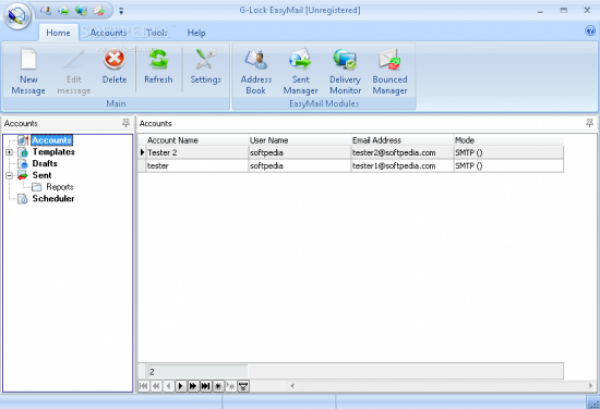Refresh the list with the Refresh icon
The width and height of the screenshot is (600, 409).
pos(158,67)
